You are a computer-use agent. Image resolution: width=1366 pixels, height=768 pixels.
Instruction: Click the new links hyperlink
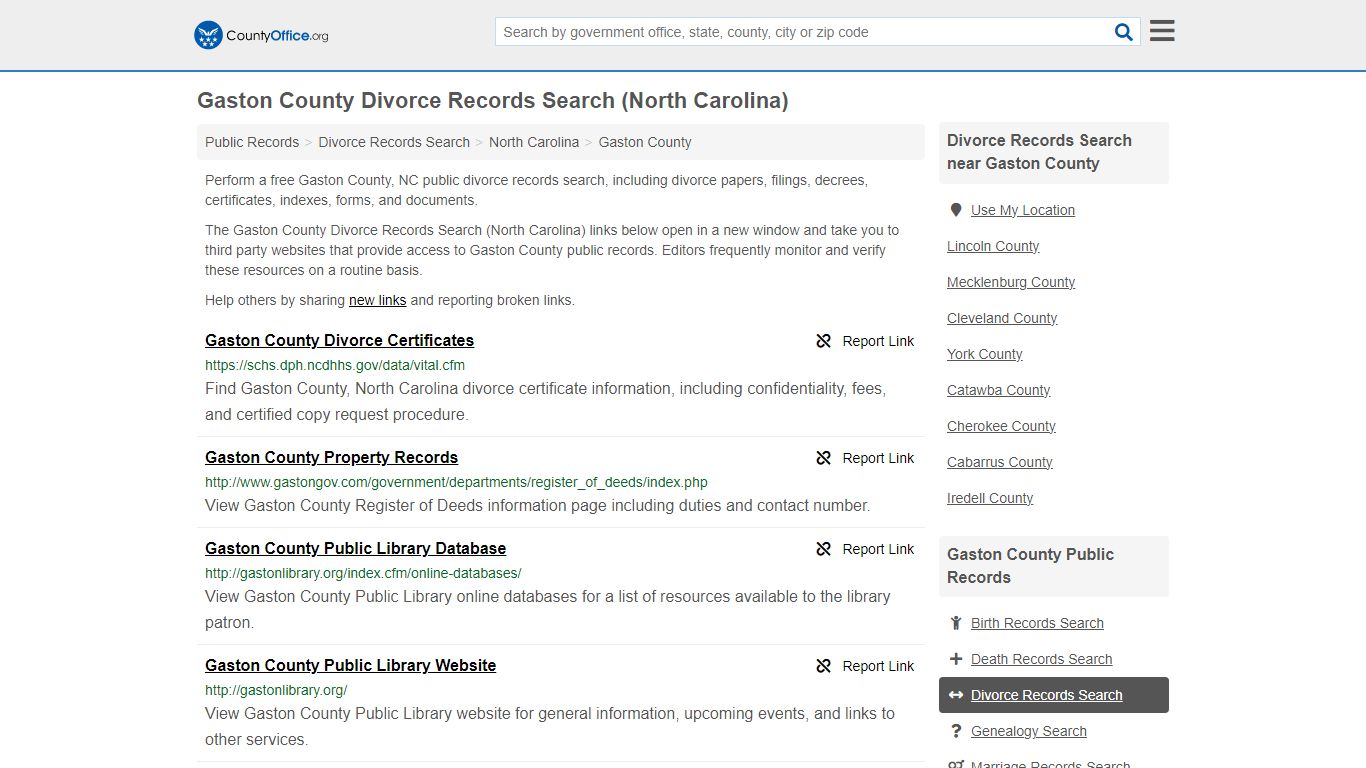[x=377, y=300]
